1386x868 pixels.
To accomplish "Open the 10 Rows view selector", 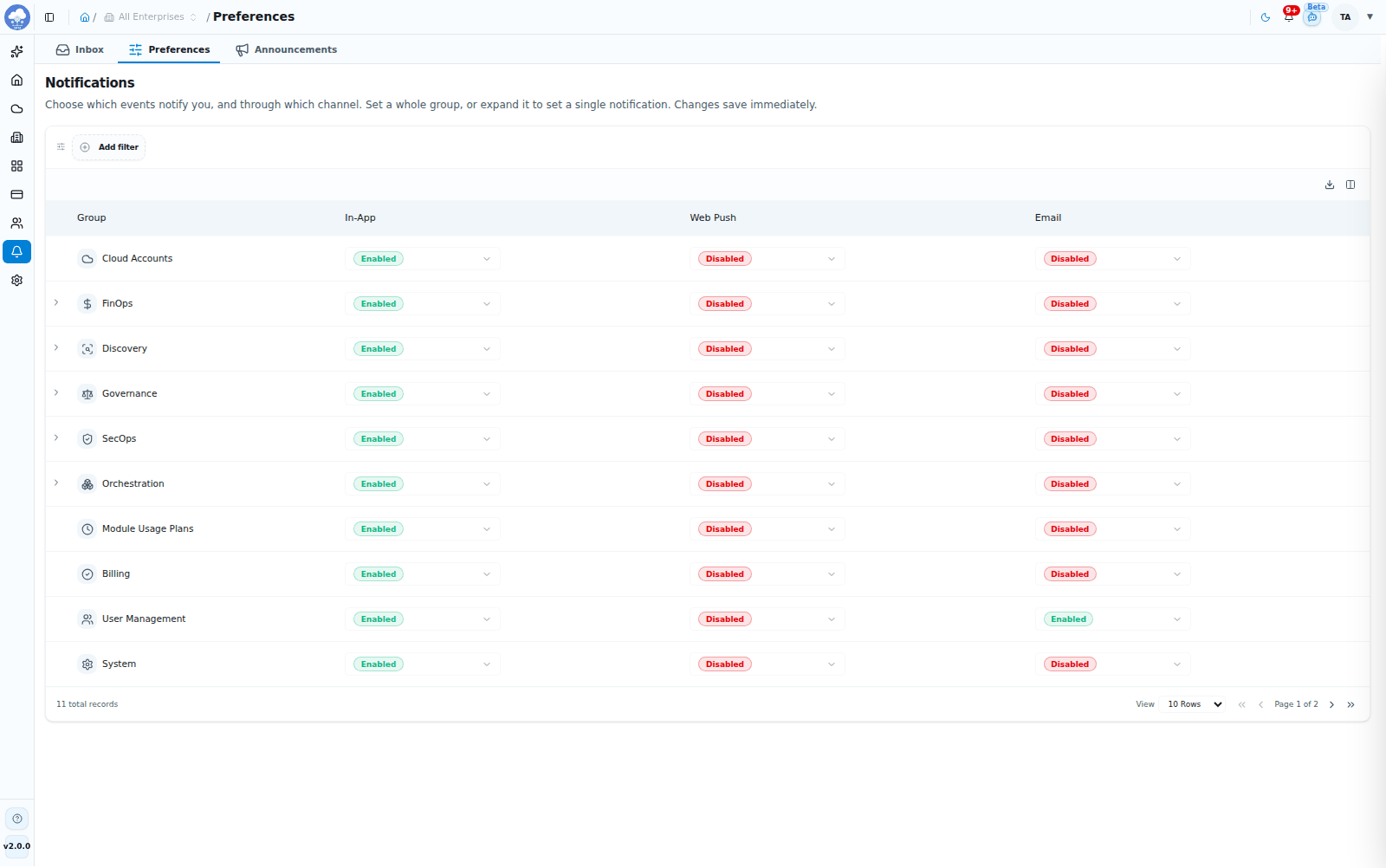I will [1195, 704].
